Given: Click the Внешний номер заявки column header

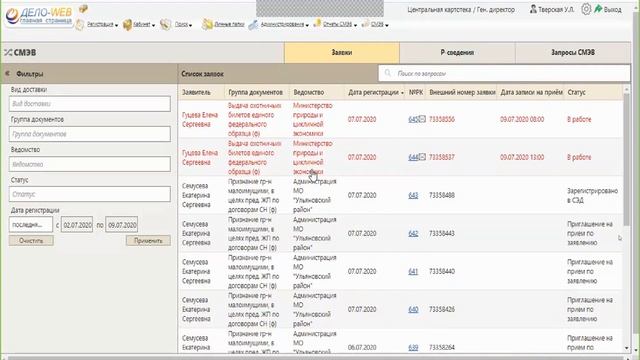Looking at the screenshot, I should (x=462, y=93).
